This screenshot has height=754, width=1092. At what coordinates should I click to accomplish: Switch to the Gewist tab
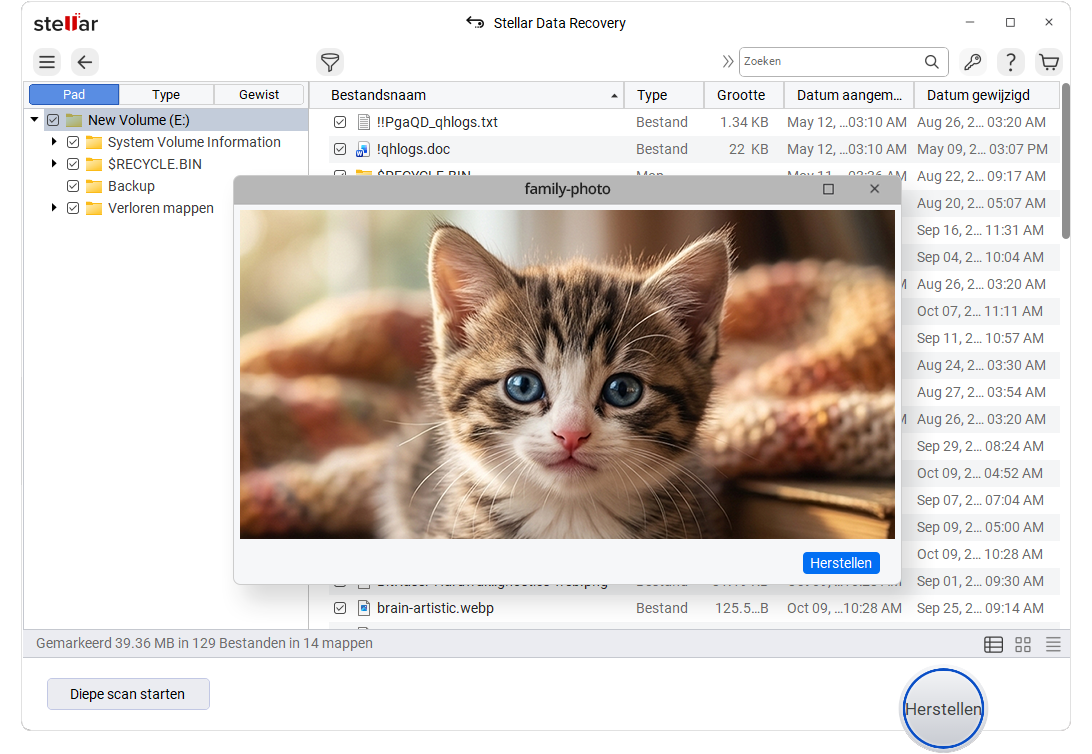coord(259,95)
